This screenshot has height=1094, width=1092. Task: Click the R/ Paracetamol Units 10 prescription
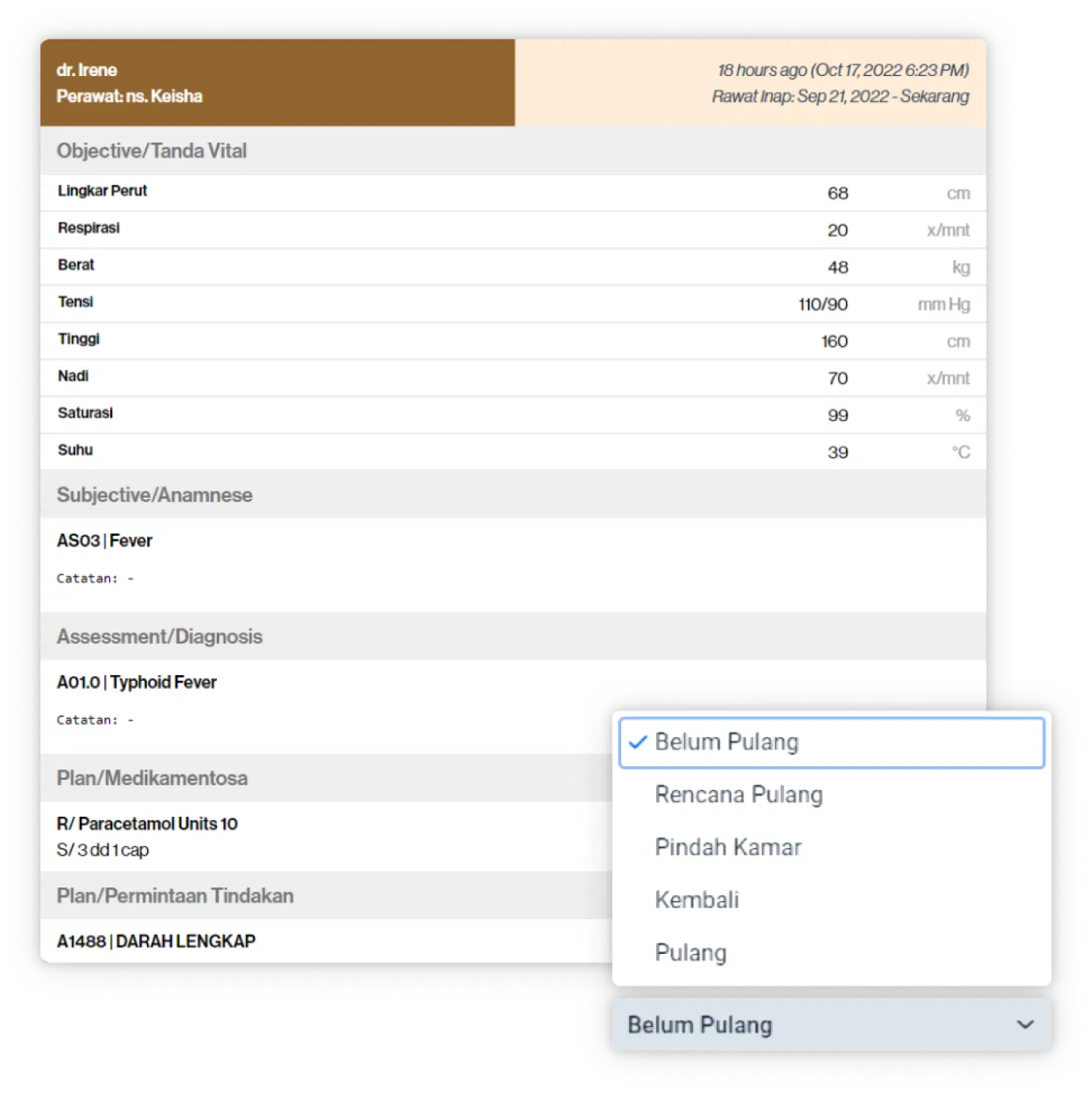click(x=147, y=824)
